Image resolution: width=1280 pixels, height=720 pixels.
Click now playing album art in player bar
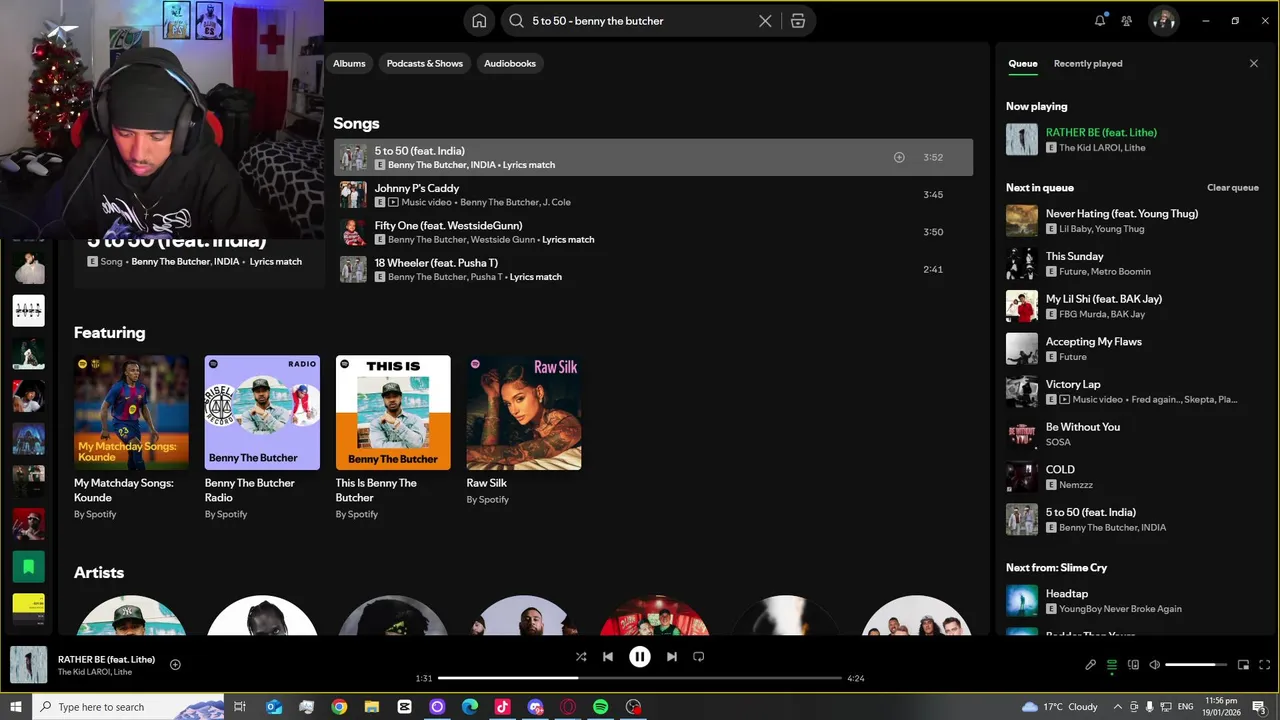[28, 665]
